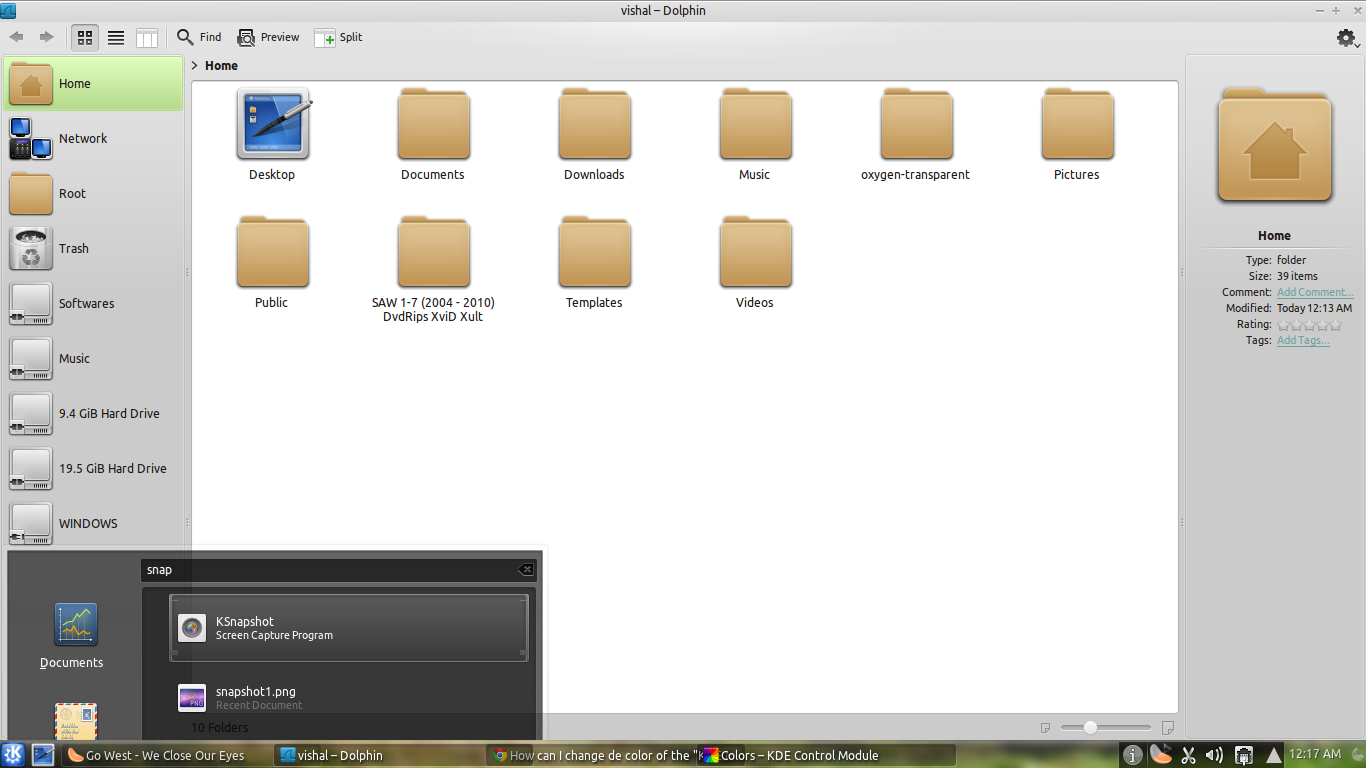Launch KSnapshot from search results
This screenshot has width=1366, height=768.
click(x=348, y=628)
